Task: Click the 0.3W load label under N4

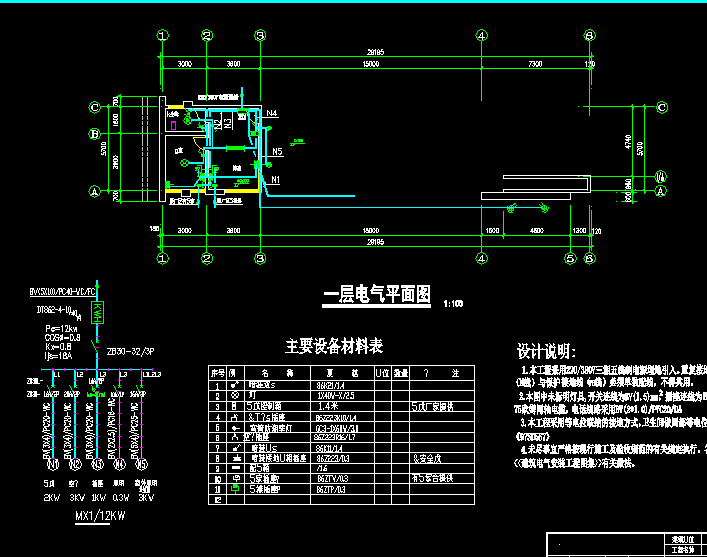Action: [121, 497]
